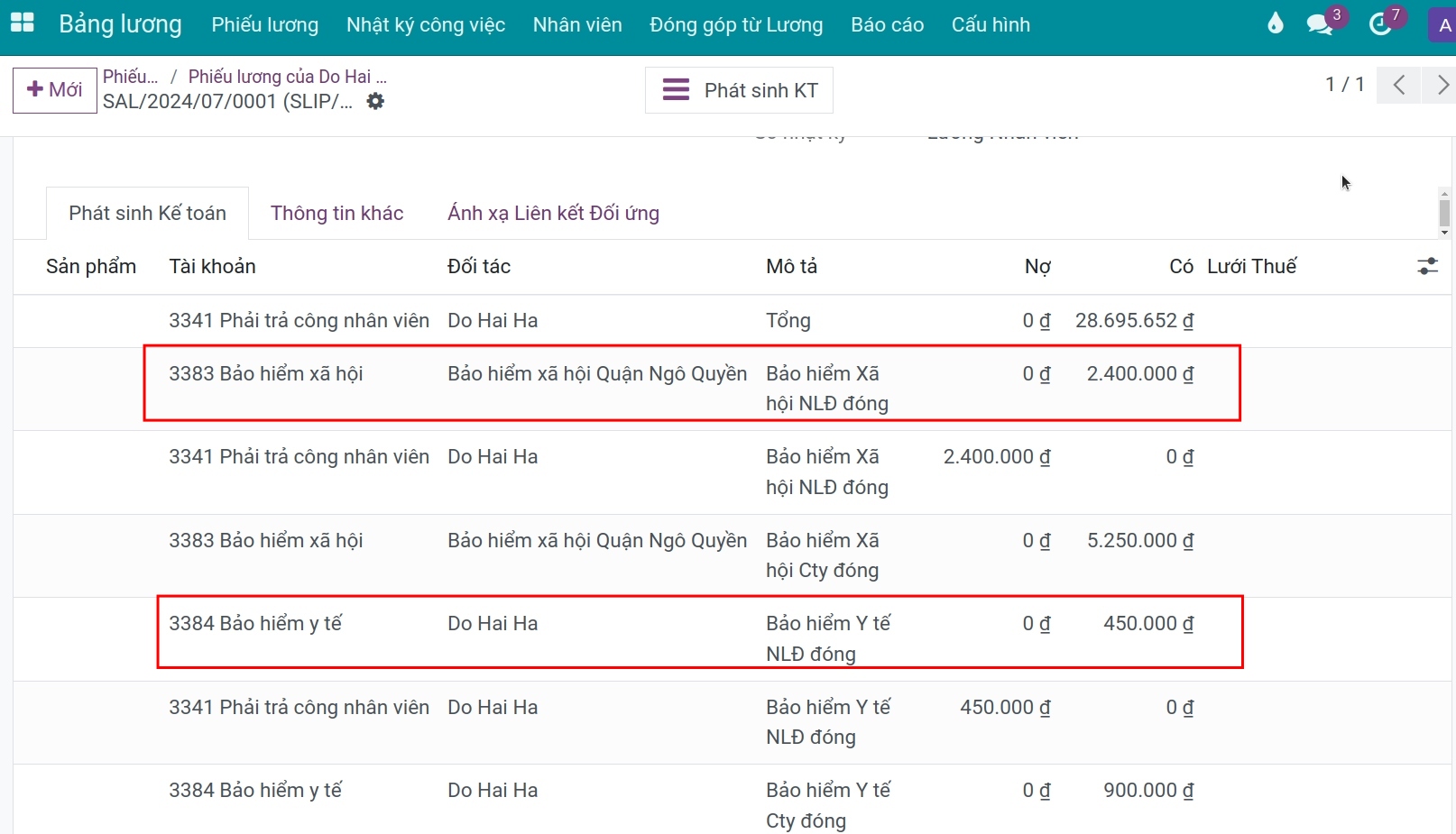Image resolution: width=1456 pixels, height=834 pixels.
Task: Open the Đóng góp từ Lương menu
Action: [x=736, y=24]
